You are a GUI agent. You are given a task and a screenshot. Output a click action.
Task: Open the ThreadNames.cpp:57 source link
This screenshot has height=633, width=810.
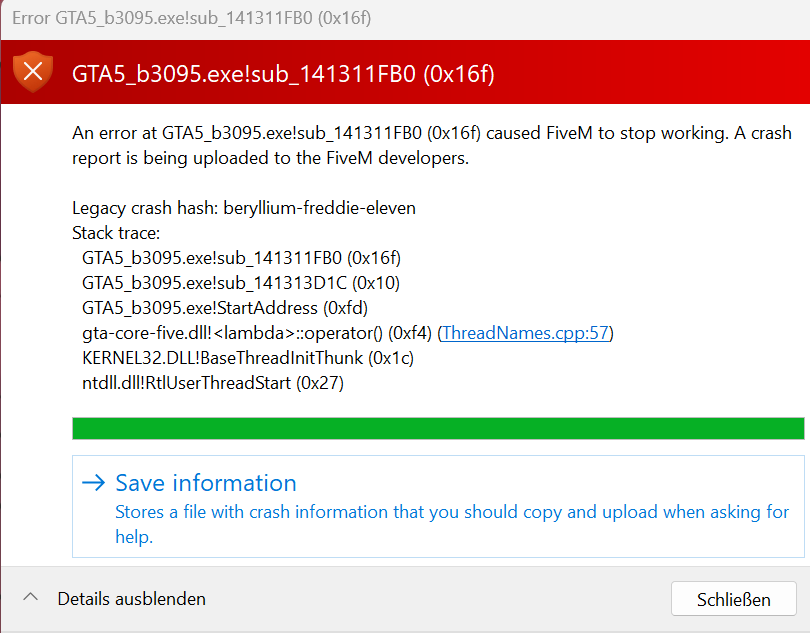[525, 333]
